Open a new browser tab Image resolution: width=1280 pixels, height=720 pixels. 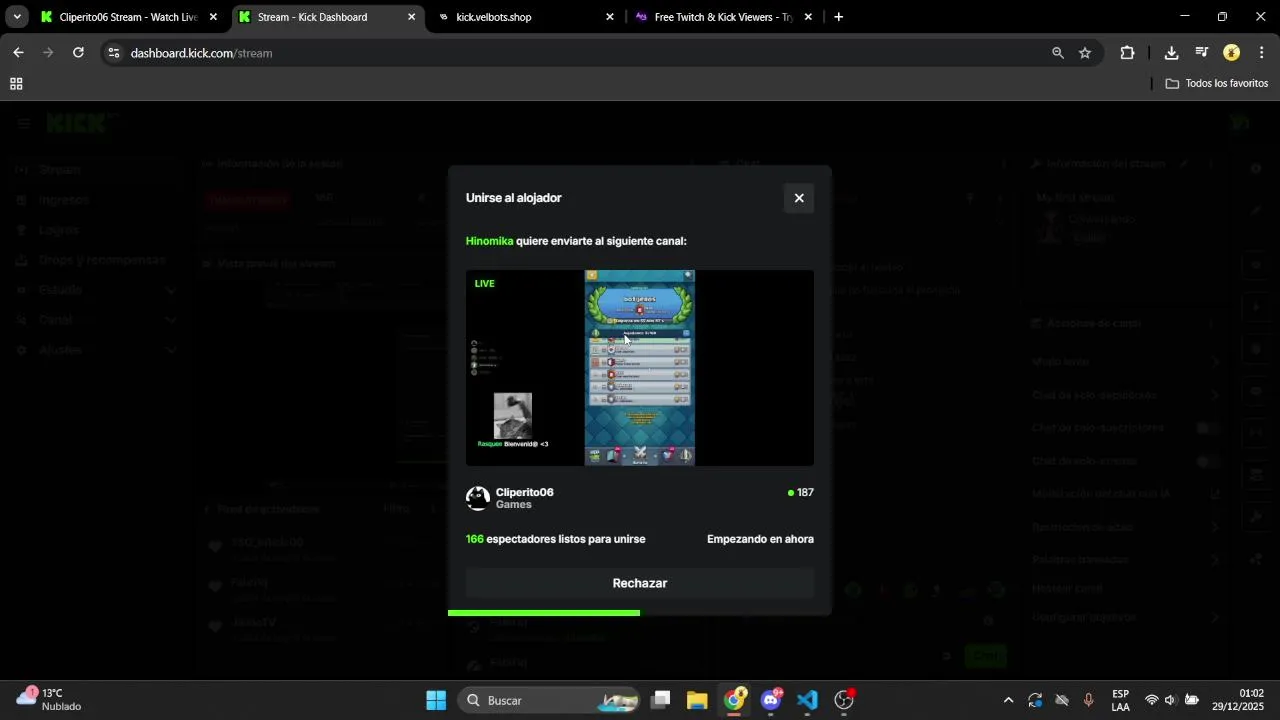(838, 17)
